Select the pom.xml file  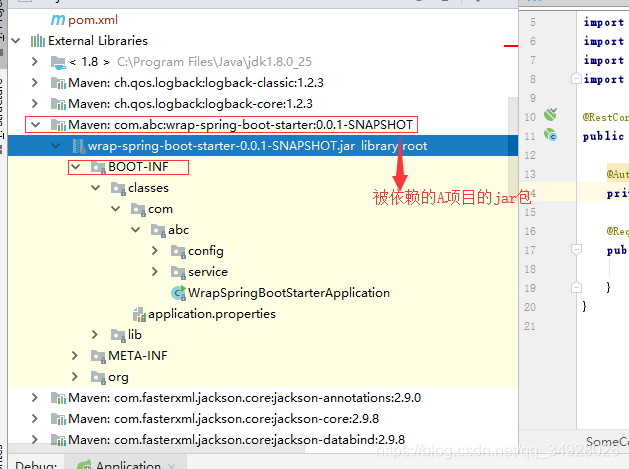click(93, 20)
